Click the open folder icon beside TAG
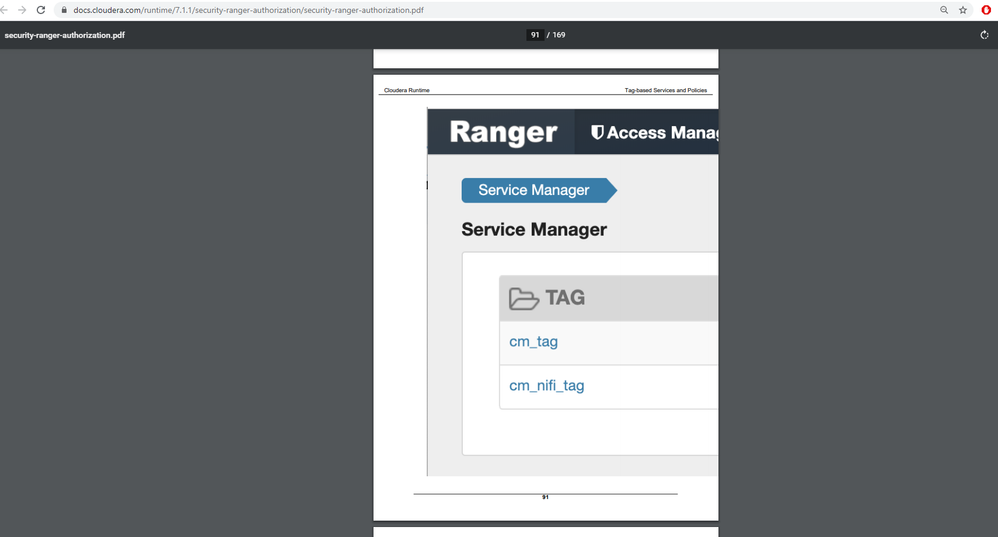Viewport: 998px width, 537px height. 524,298
